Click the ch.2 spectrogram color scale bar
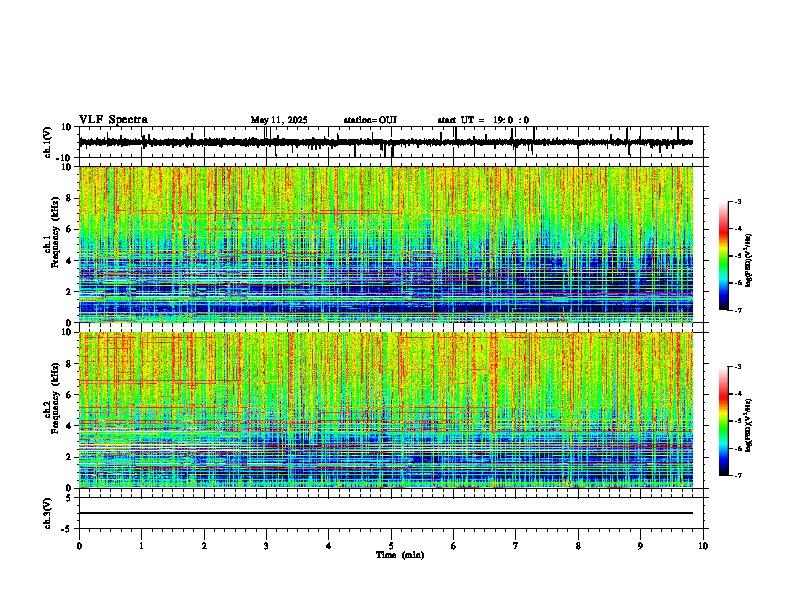The width and height of the screenshot is (792, 612). coord(724,421)
